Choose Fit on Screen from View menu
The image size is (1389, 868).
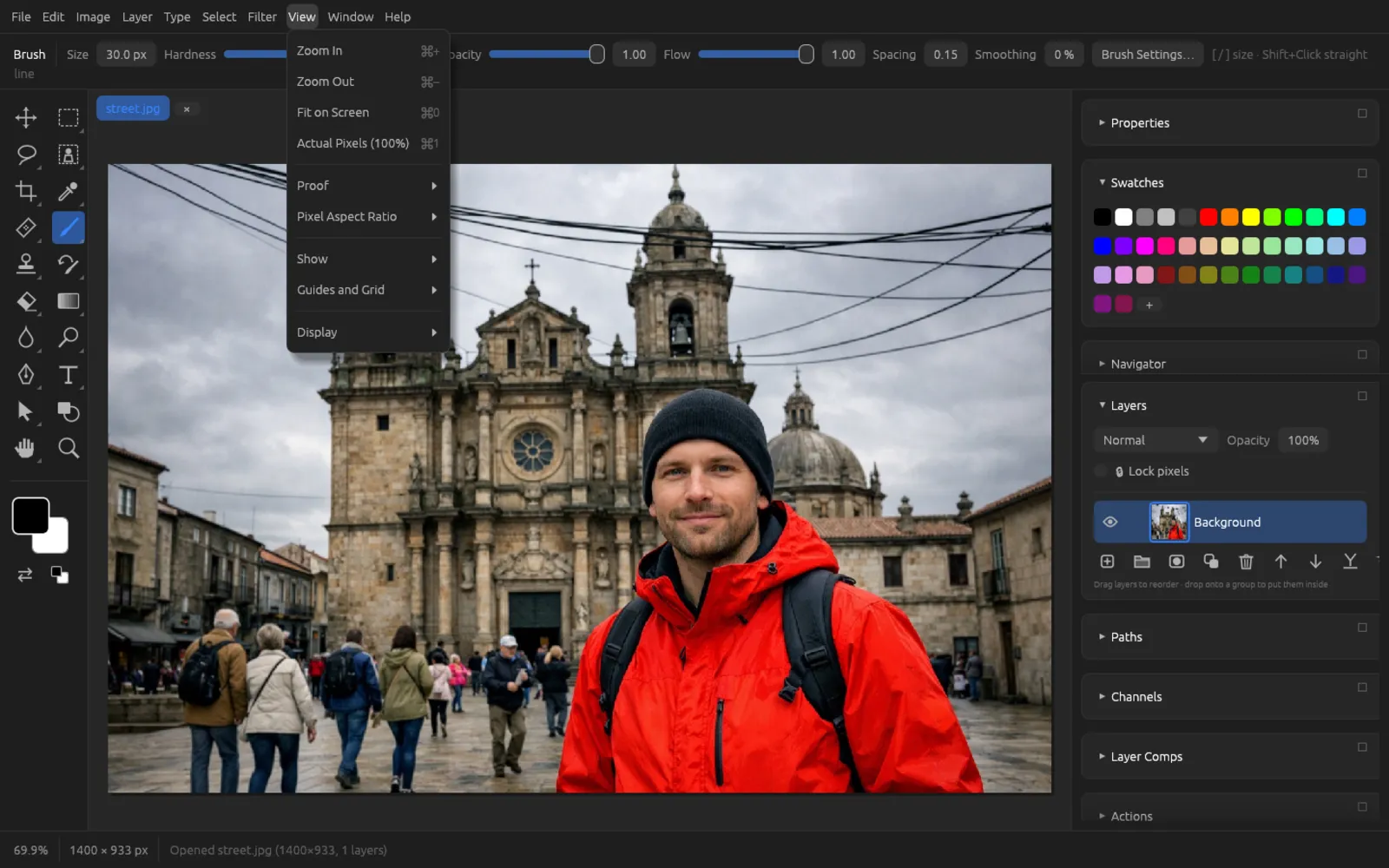[x=368, y=112]
